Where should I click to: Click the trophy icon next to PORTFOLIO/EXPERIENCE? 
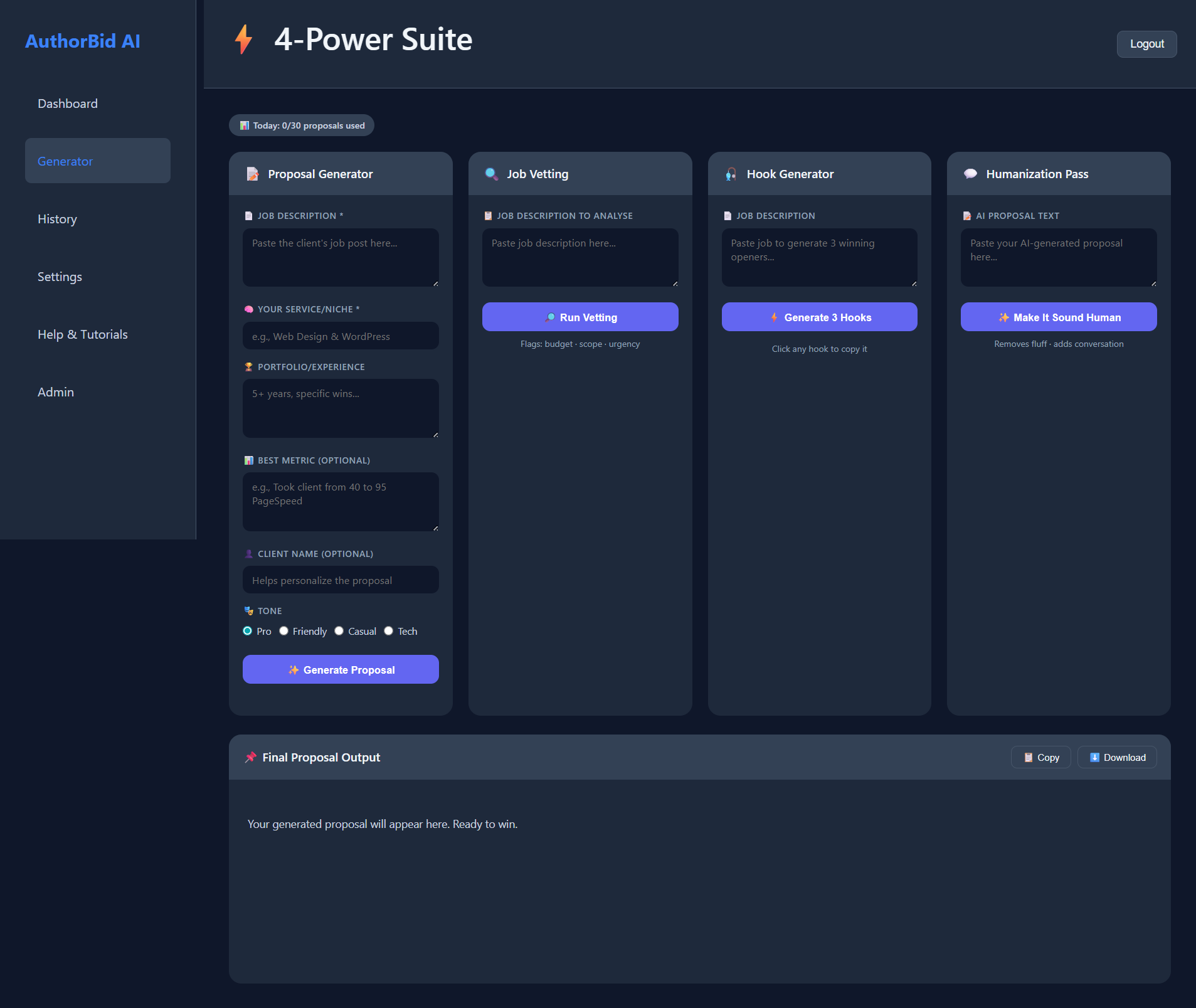(249, 367)
